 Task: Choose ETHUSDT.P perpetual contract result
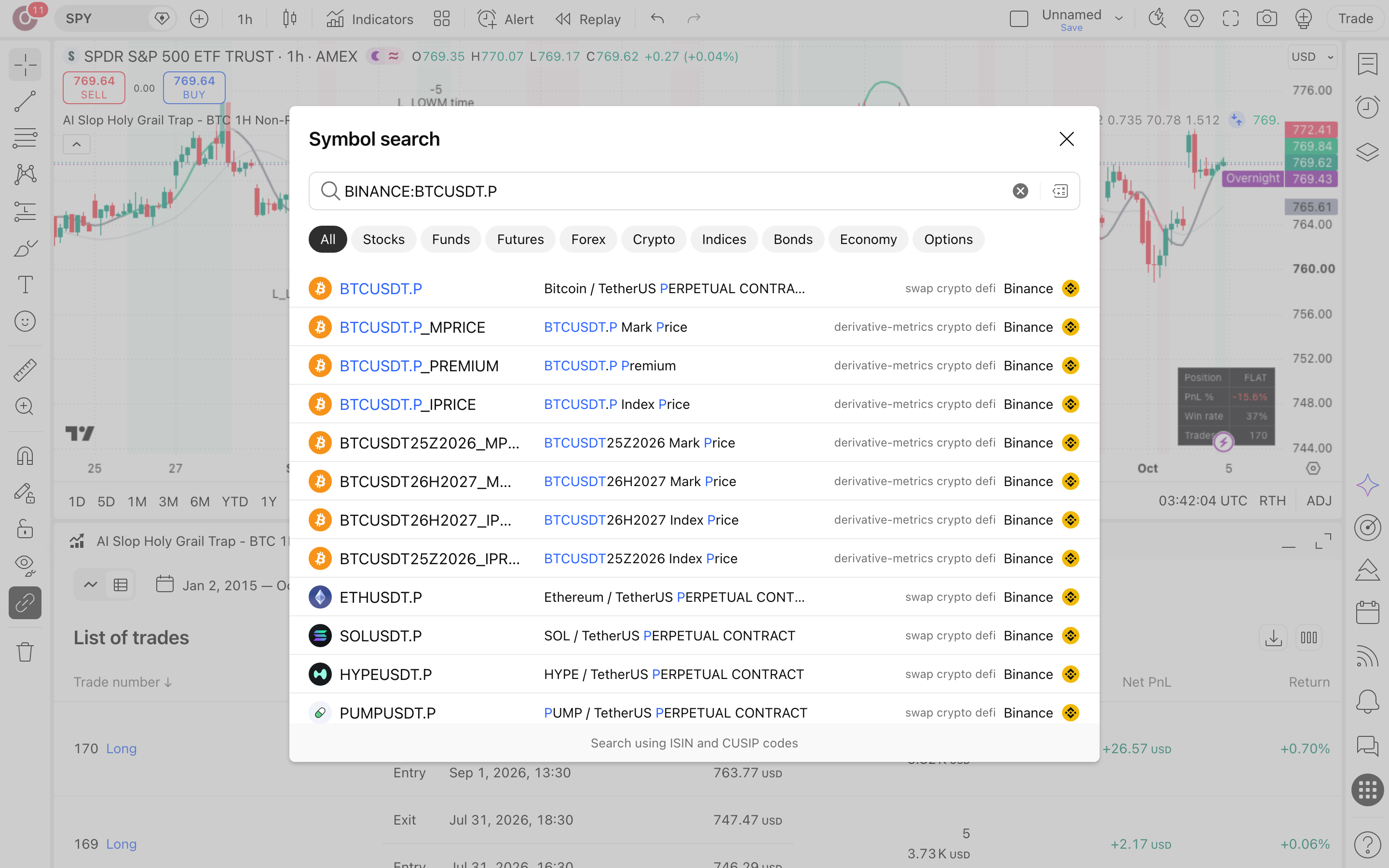(x=694, y=597)
